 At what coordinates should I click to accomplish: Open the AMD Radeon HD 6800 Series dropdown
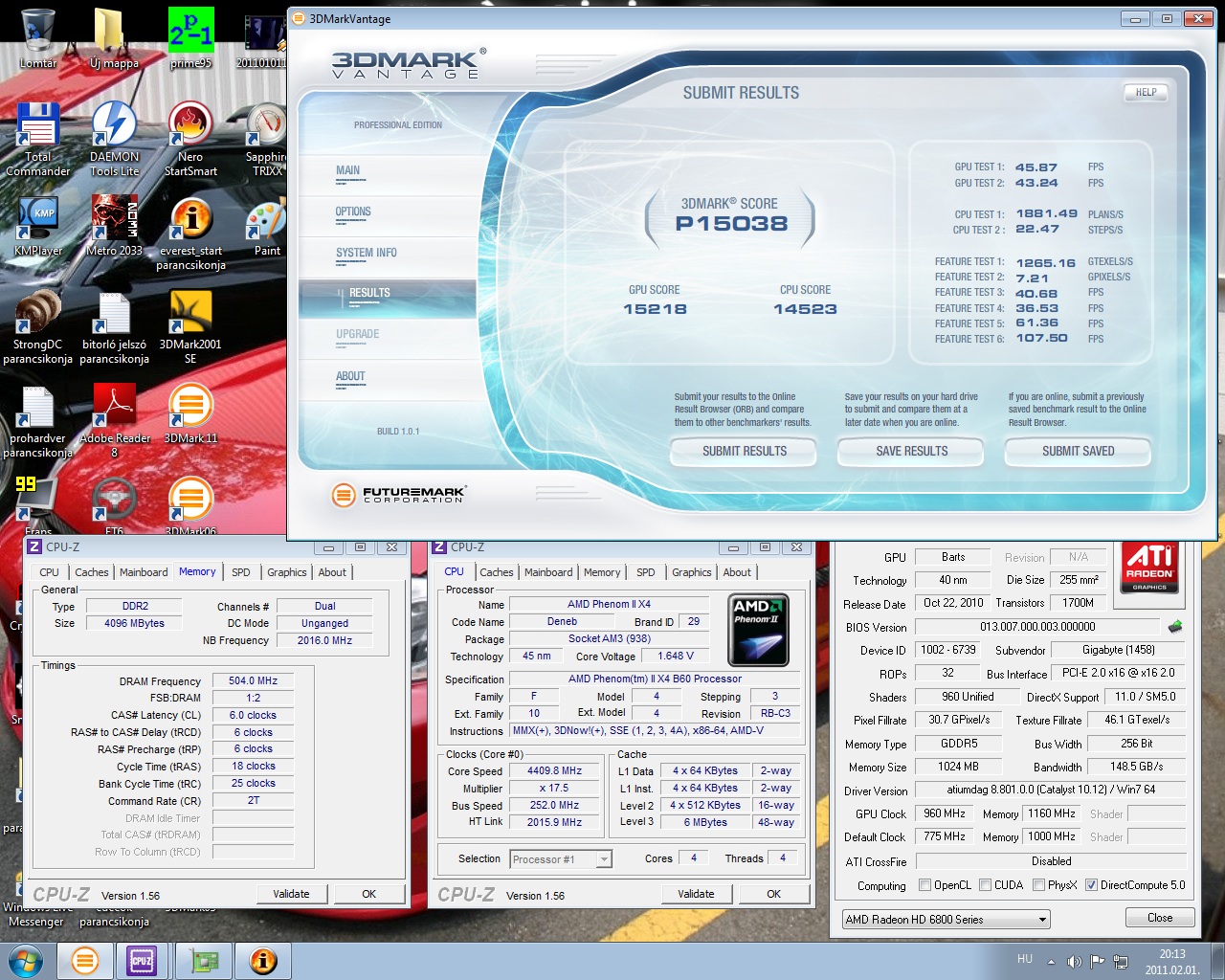pyautogui.click(x=946, y=920)
